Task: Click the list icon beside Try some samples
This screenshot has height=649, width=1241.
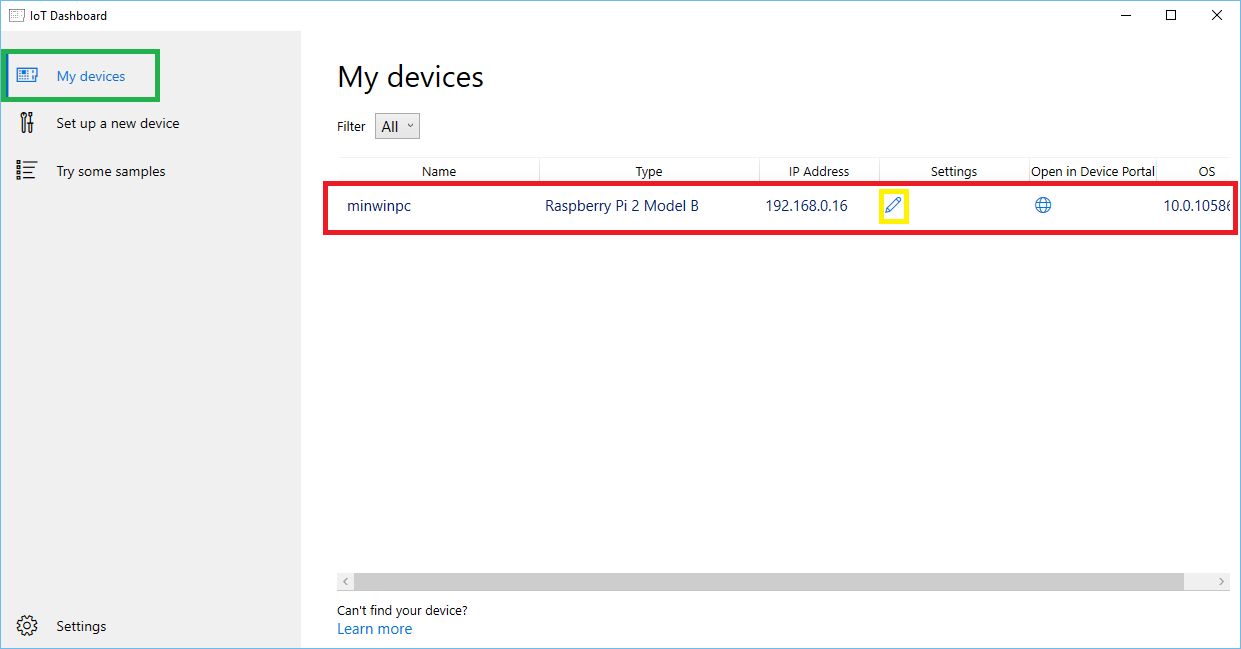Action: point(27,171)
